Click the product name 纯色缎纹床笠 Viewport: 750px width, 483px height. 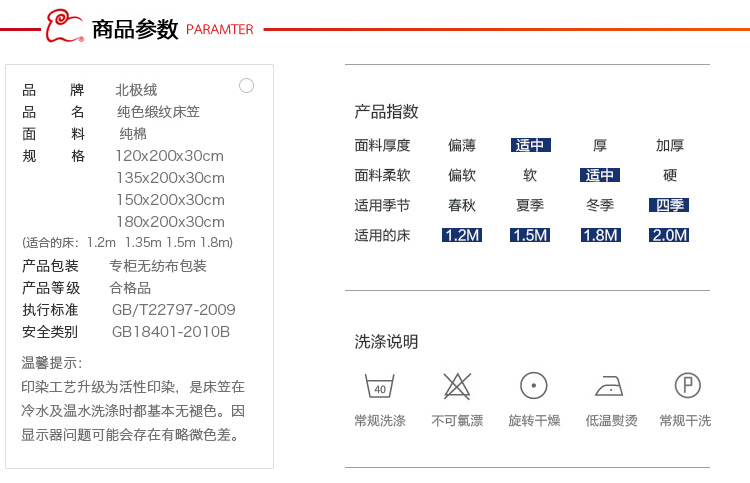pyautogui.click(x=158, y=111)
